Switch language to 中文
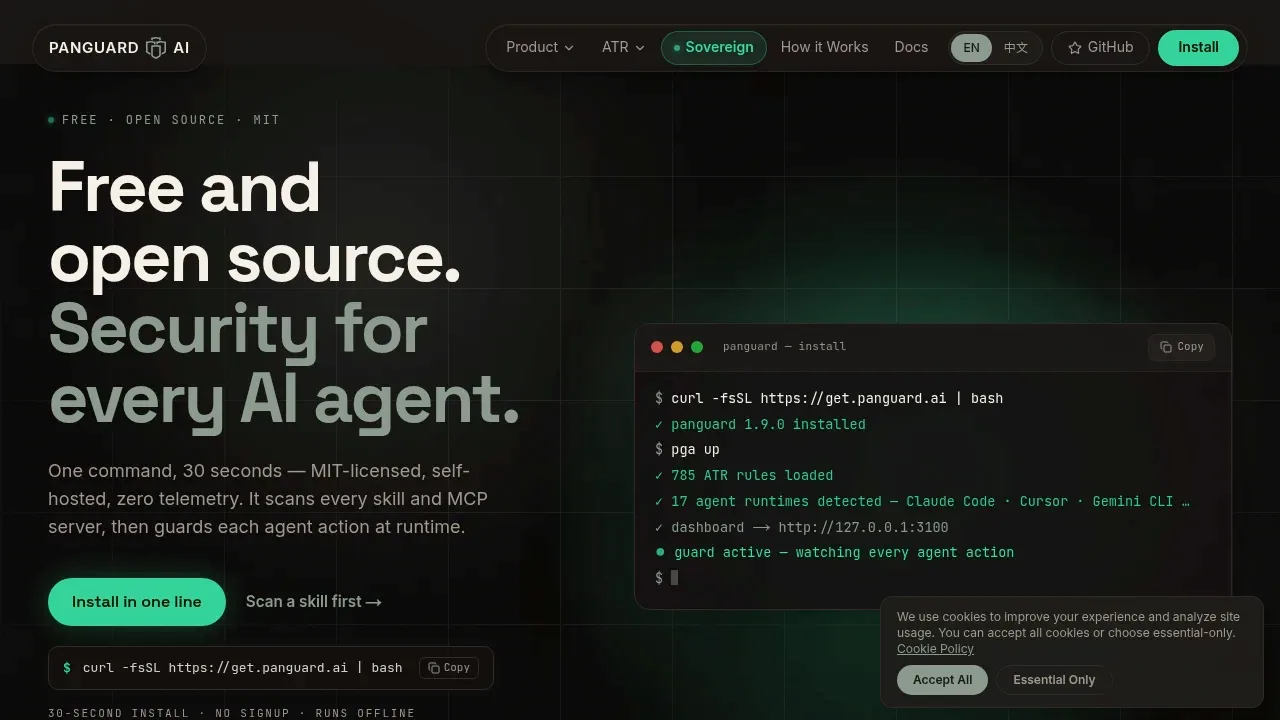The height and width of the screenshot is (720, 1280). pos(1016,48)
